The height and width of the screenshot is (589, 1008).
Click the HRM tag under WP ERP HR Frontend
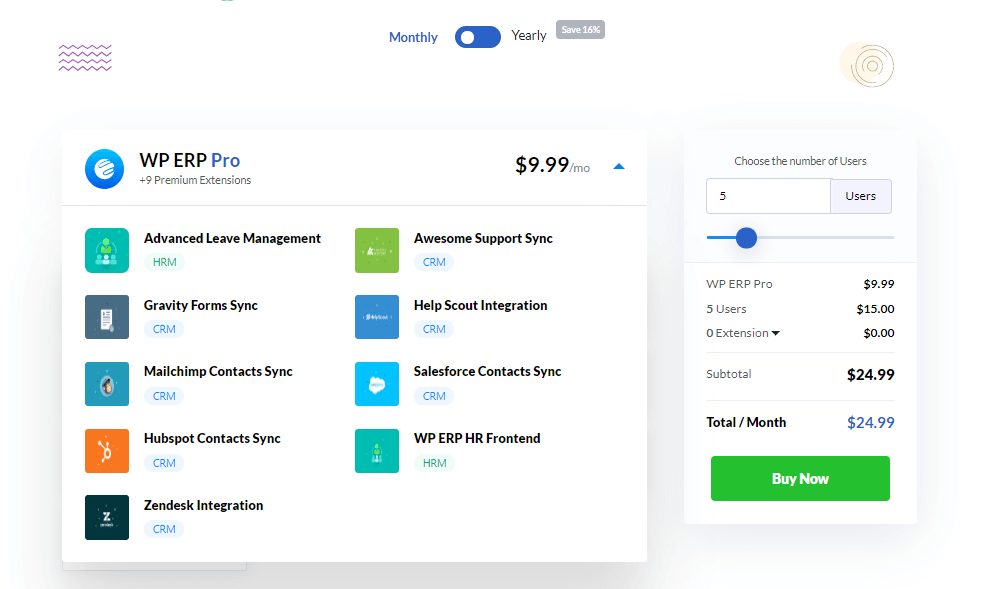(x=435, y=463)
